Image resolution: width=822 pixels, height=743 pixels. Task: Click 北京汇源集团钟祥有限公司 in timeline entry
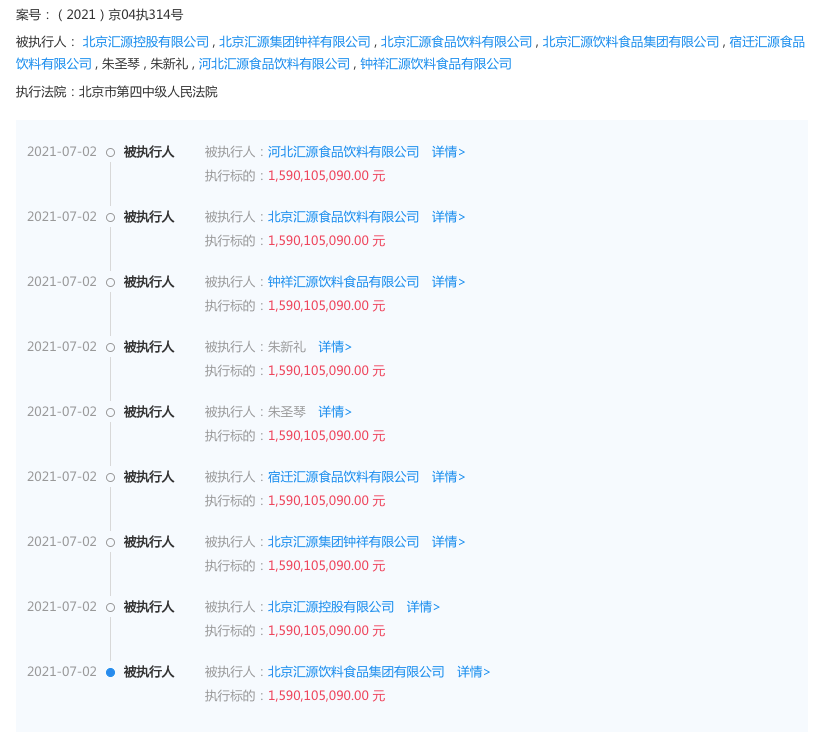point(343,542)
